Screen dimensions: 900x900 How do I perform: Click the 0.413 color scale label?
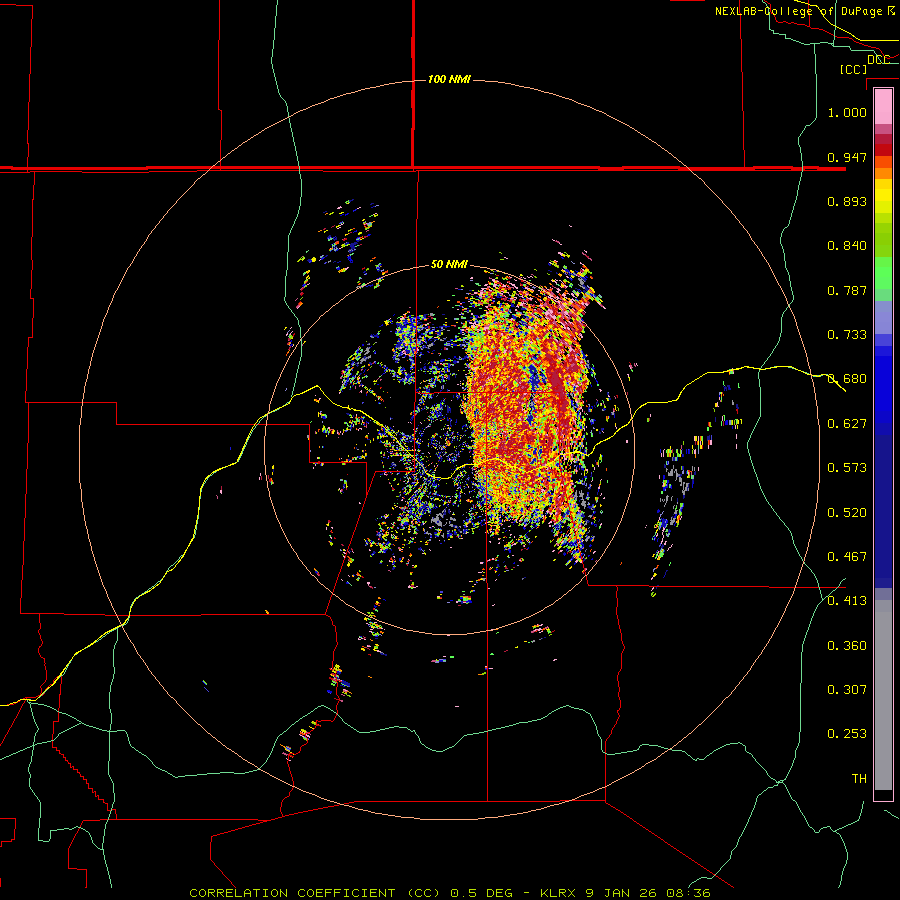(x=847, y=601)
